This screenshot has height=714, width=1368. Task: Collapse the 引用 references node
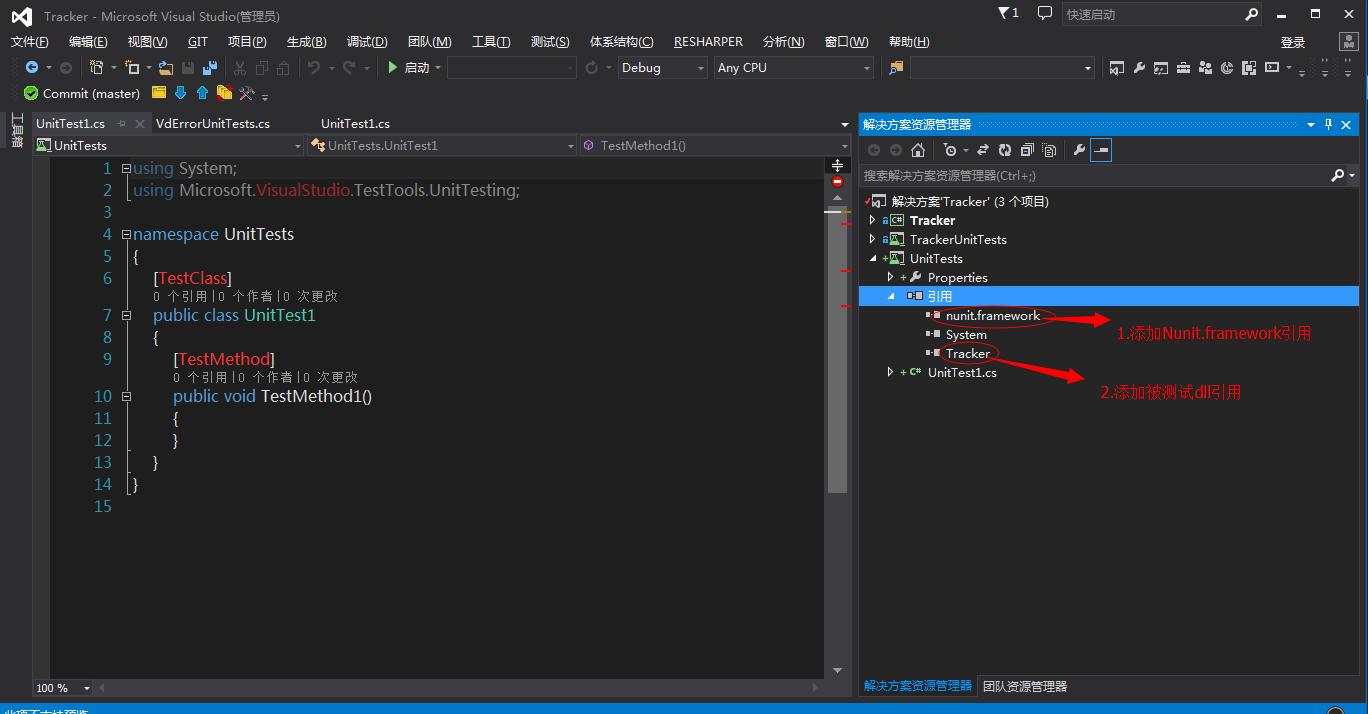point(890,296)
